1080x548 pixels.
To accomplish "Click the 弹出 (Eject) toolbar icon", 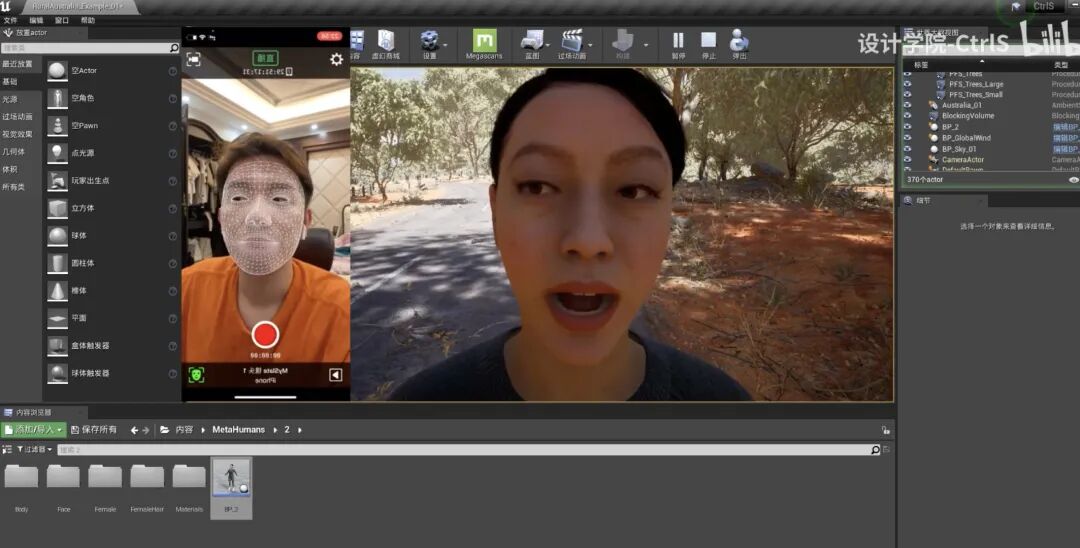I will [739, 43].
